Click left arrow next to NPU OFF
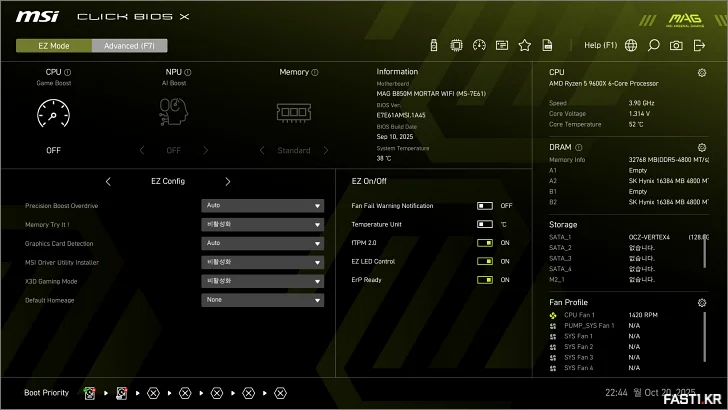This screenshot has height=410, width=728. pyautogui.click(x=142, y=150)
